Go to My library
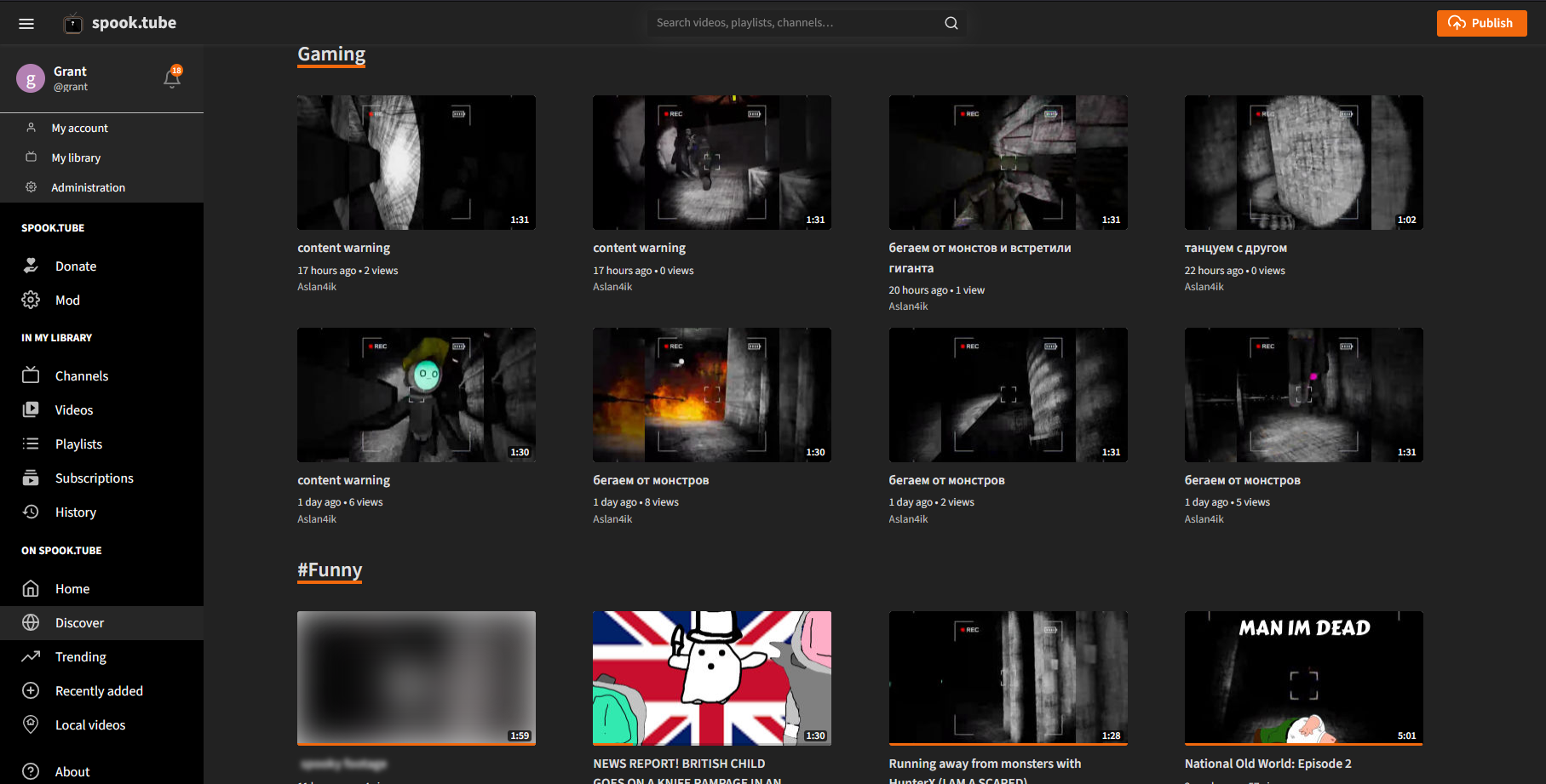Viewport: 1546px width, 784px height. pyautogui.click(x=76, y=157)
